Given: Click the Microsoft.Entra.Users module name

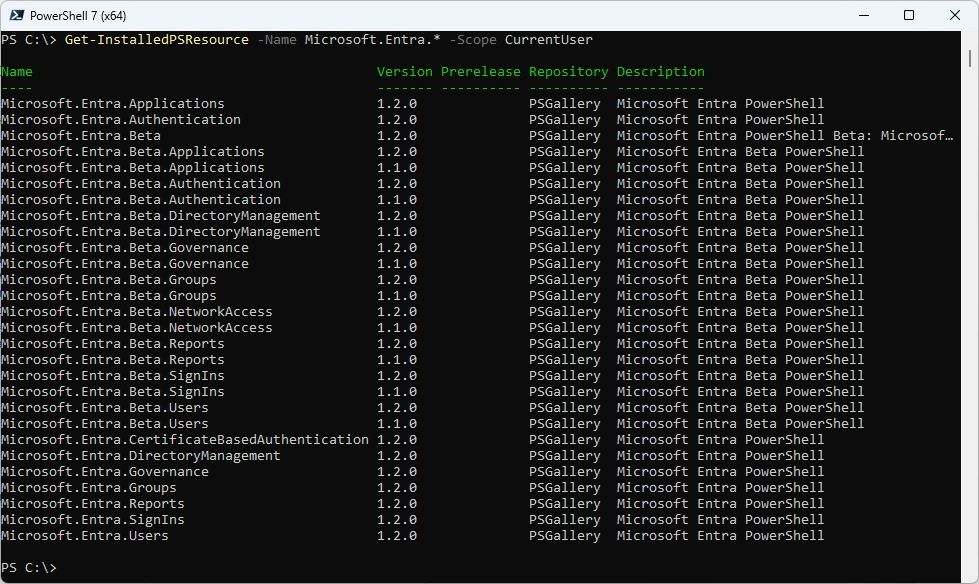Looking at the screenshot, I should tap(85, 536).
